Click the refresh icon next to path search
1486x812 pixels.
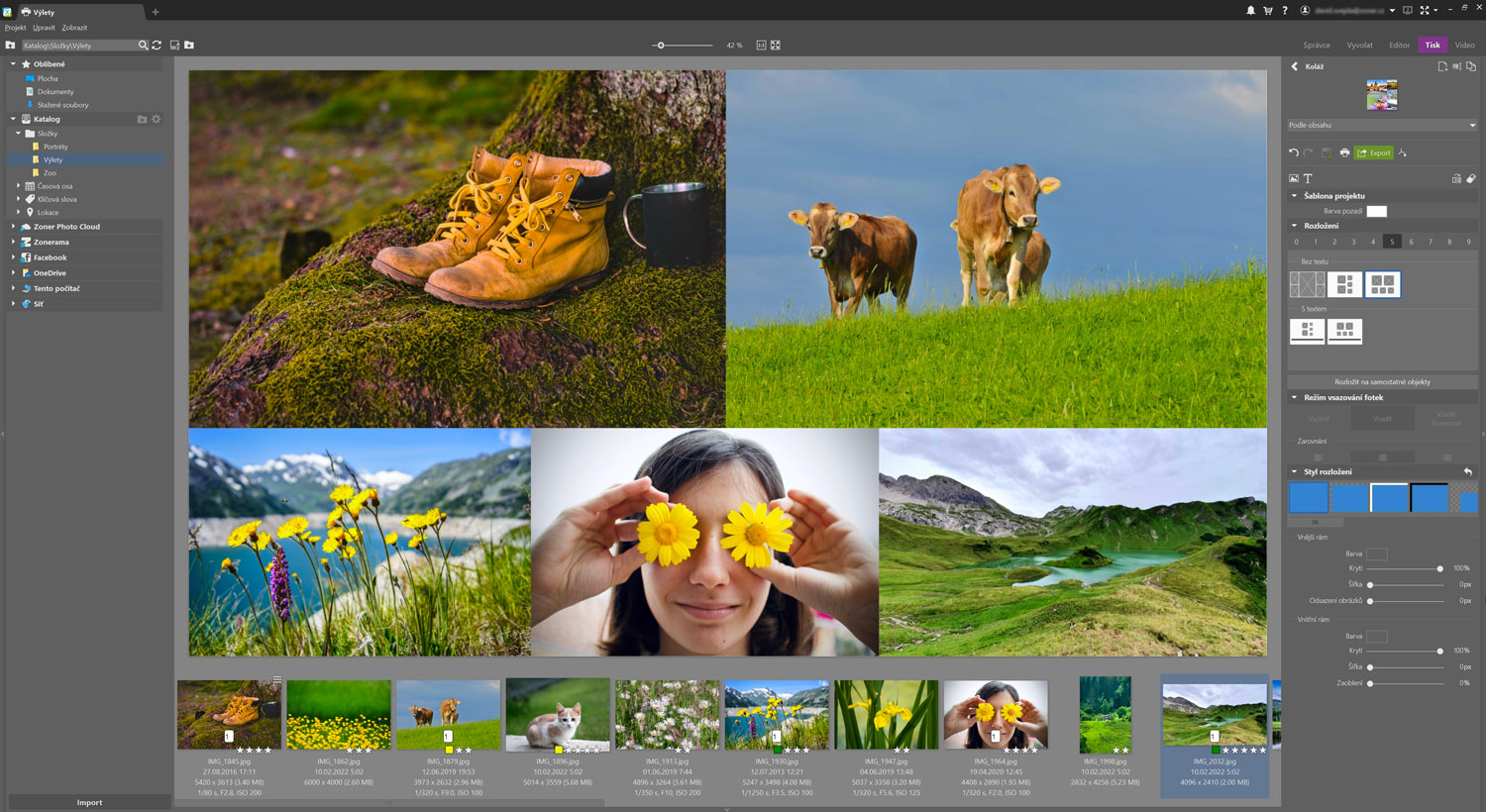[157, 46]
